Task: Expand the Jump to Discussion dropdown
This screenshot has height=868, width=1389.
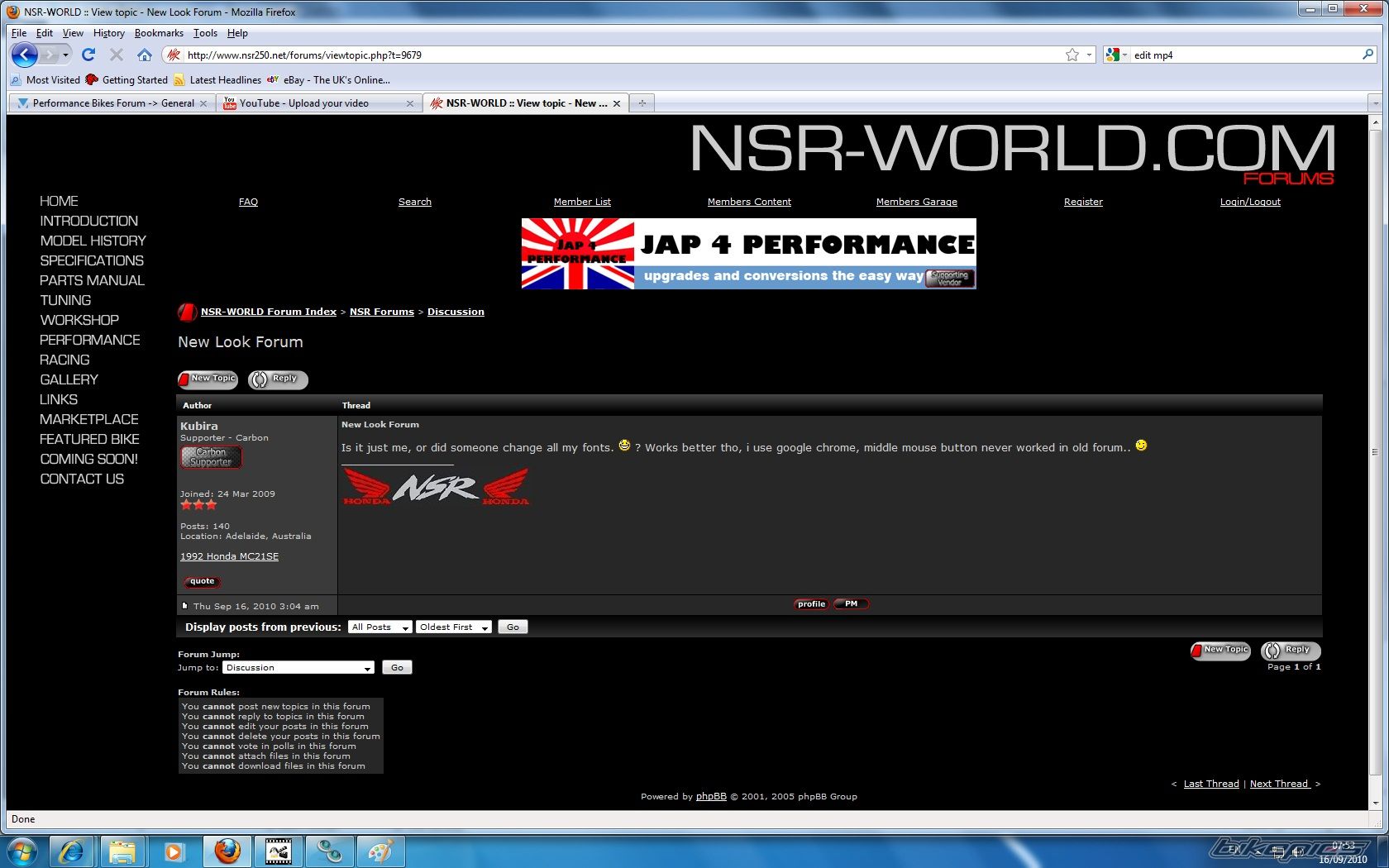Action: [x=298, y=668]
